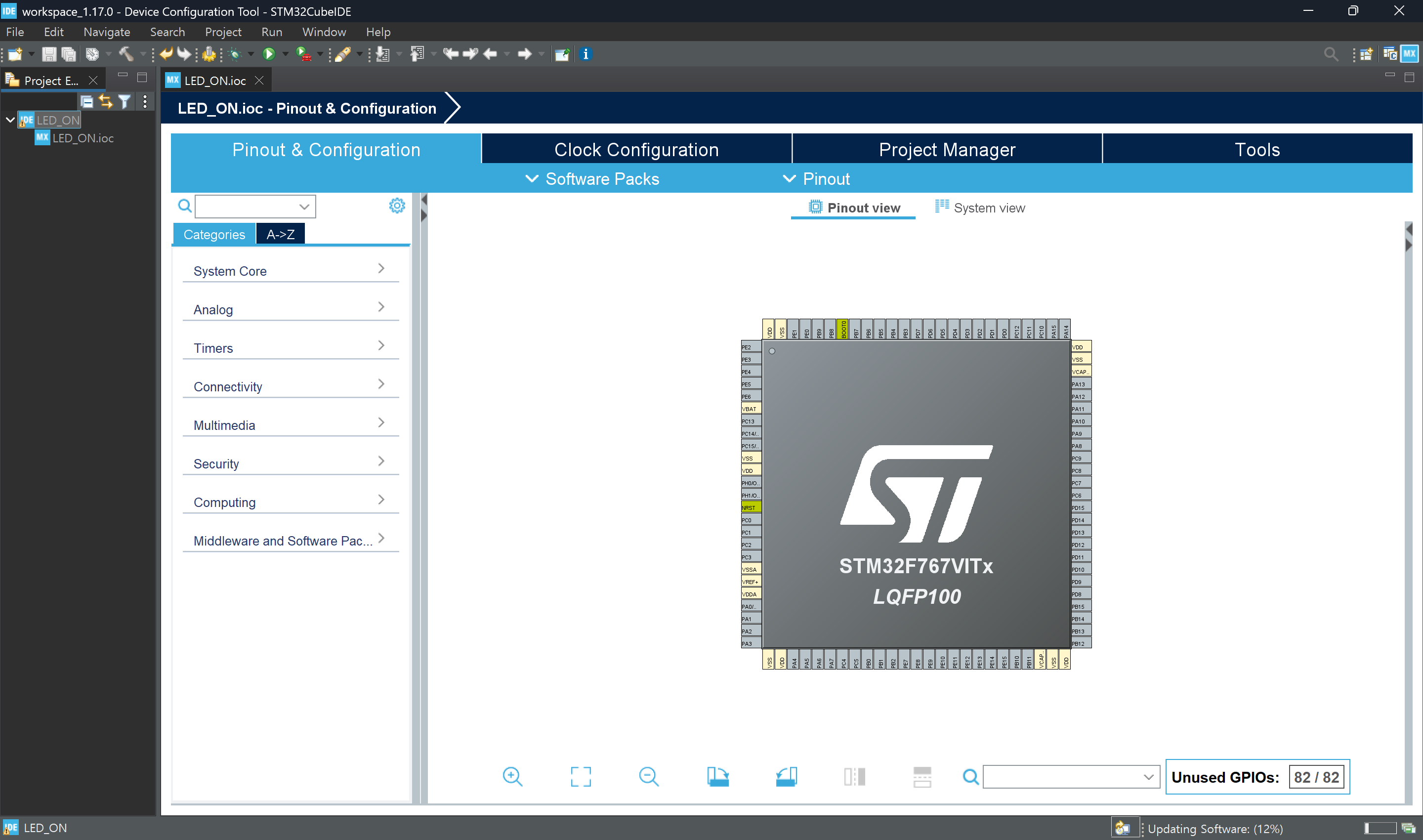Expand the Timers category

pyautogui.click(x=291, y=347)
